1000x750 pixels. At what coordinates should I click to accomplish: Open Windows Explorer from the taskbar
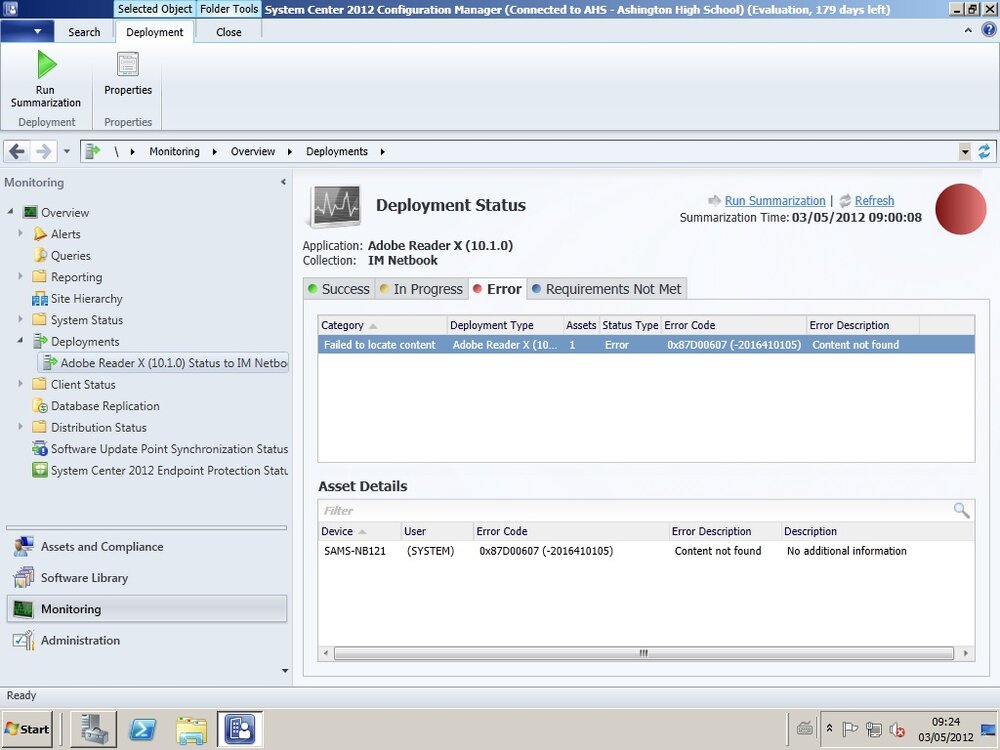191,729
